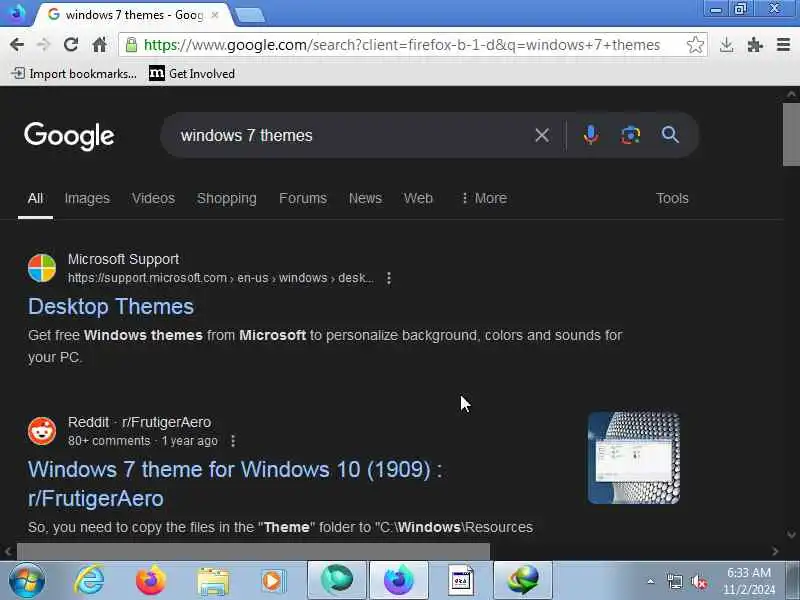Close the windows 7 themes tab
Image resolution: width=800 pixels, height=600 pixels.
coord(215,15)
